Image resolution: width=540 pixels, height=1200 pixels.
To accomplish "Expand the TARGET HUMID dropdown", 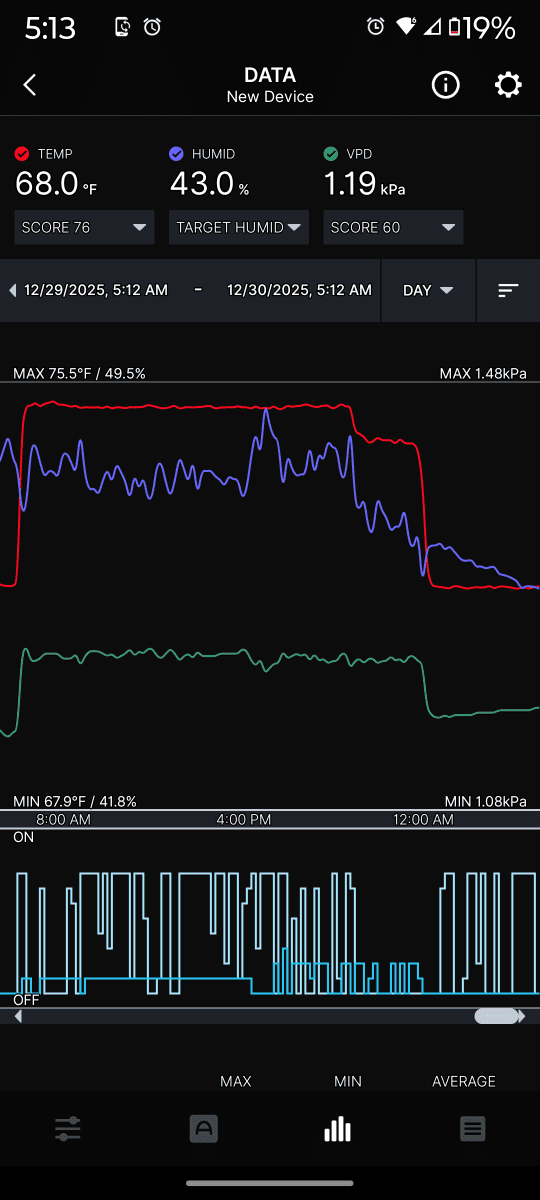I will coord(239,227).
